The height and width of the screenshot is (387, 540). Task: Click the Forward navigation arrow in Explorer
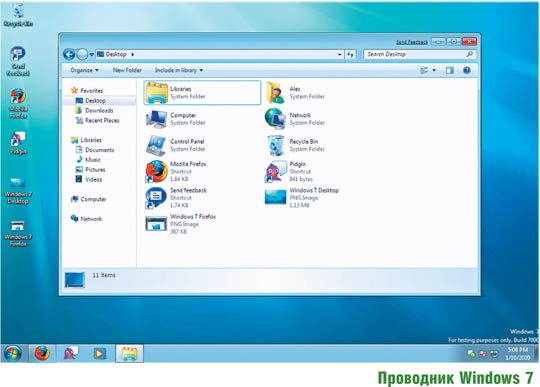(x=82, y=54)
